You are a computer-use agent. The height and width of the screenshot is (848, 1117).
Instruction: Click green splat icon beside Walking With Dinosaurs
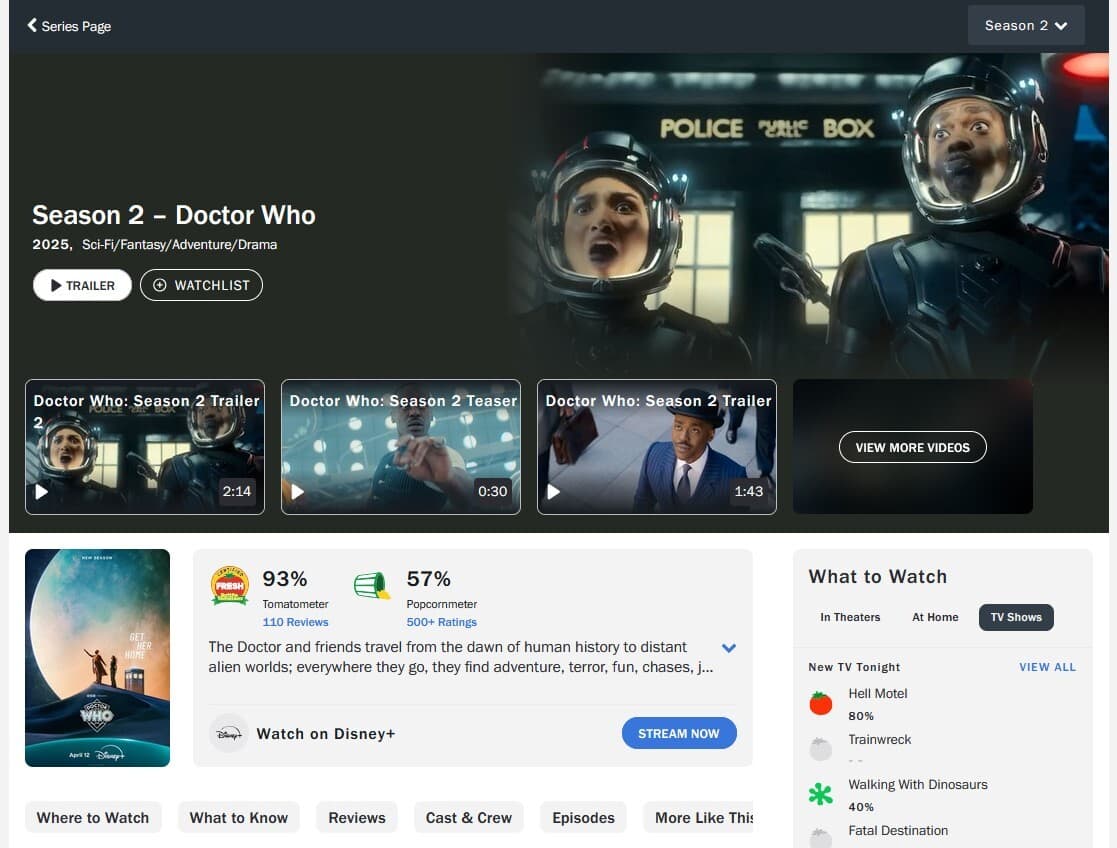pos(821,794)
